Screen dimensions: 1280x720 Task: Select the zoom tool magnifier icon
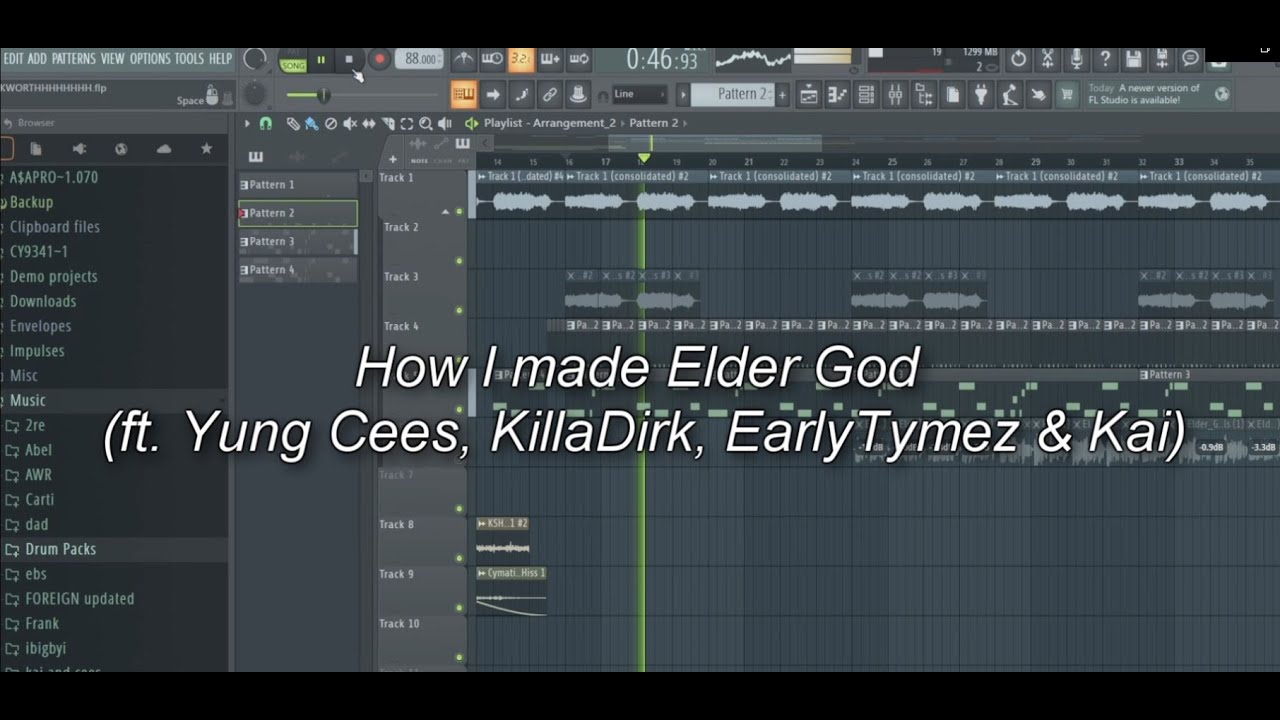tap(426, 123)
